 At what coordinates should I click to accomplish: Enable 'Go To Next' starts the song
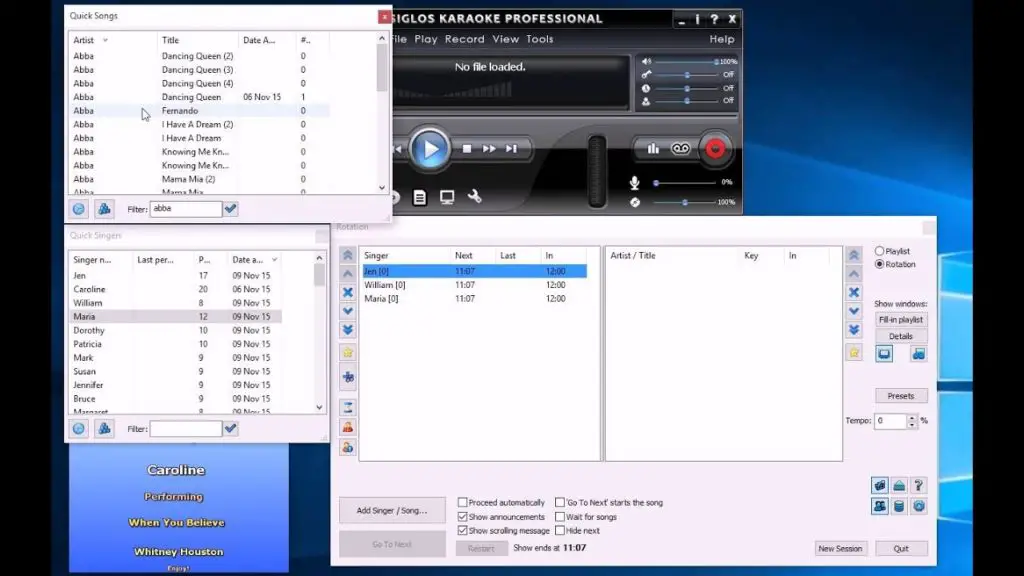tap(560, 502)
